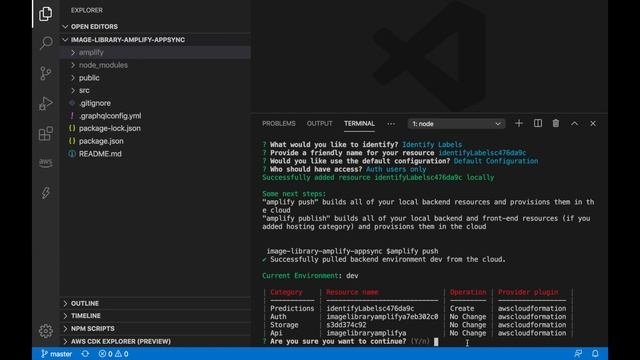Expand the node_modules folder
Screen dimensions: 640x360
coord(155,65)
